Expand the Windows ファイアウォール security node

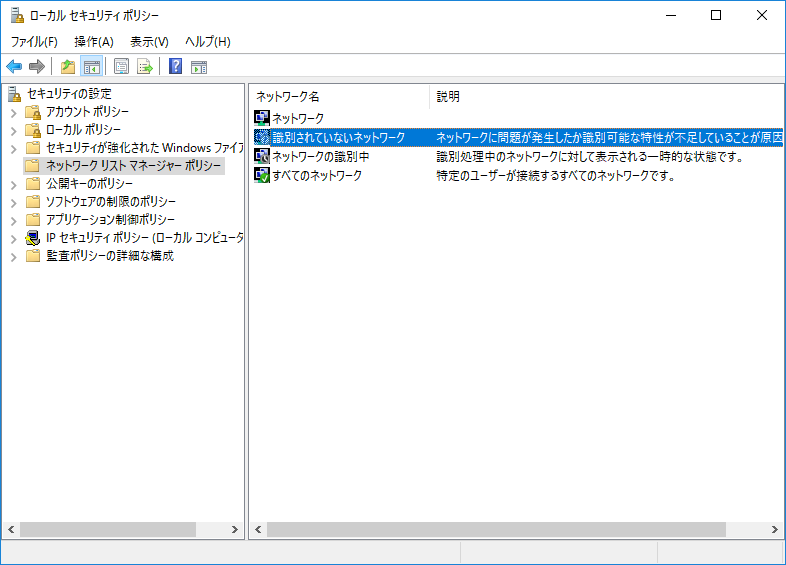(14, 149)
